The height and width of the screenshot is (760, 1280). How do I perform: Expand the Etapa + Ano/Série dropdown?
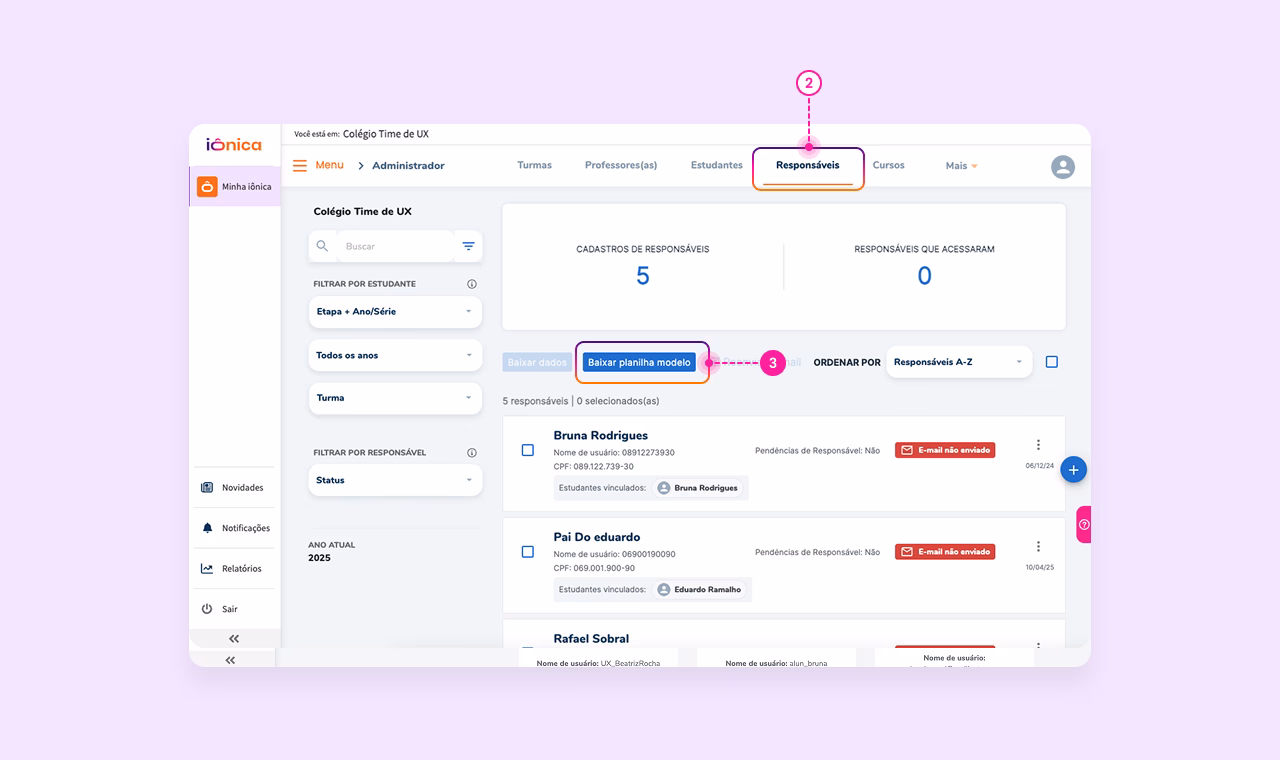click(x=395, y=312)
